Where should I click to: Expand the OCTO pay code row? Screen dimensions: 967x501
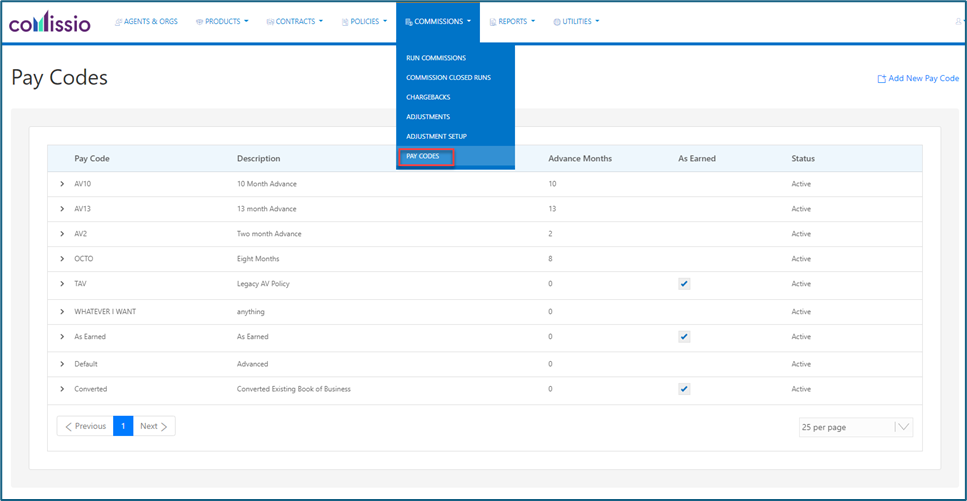point(62,259)
